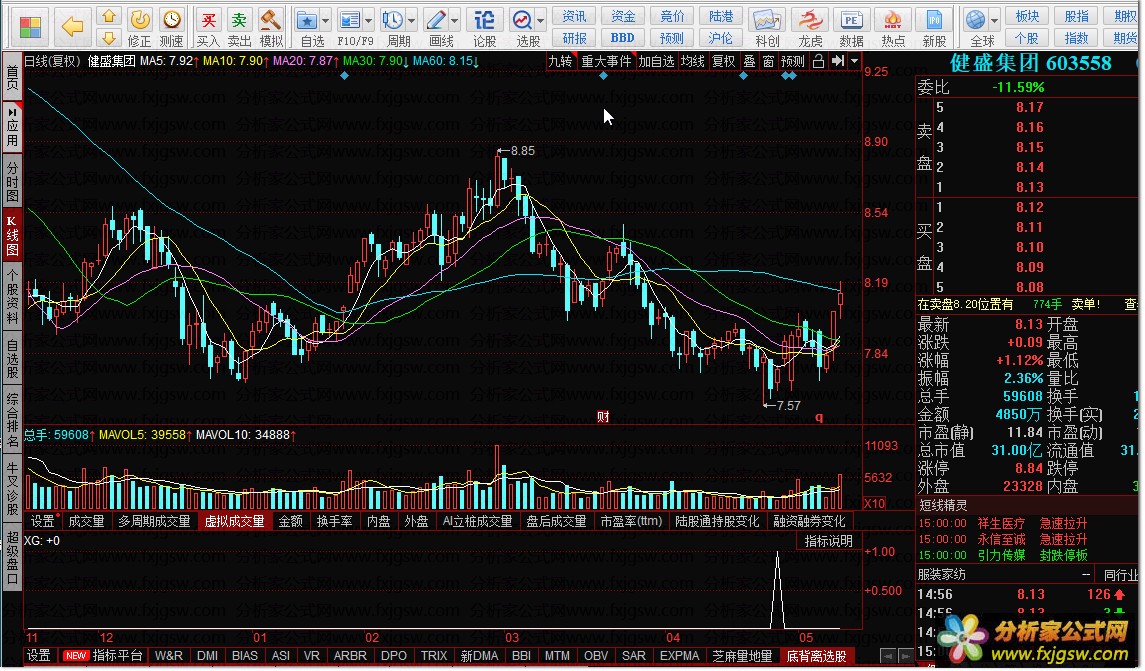The height and width of the screenshot is (671, 1145).
Task: Expand the 画线 drawing dropdown arrow
Action: tap(455, 20)
